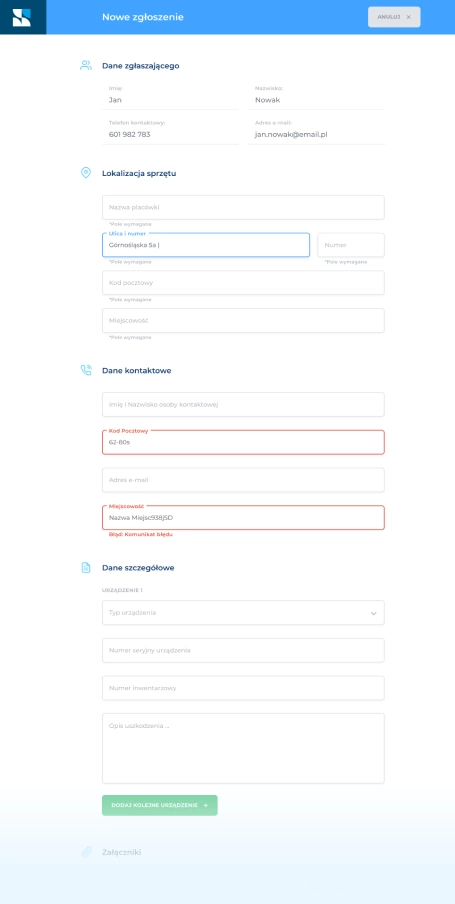Click the paperclip icon beside Załączniki
Image resolution: width=455 pixels, height=904 pixels.
86,852
